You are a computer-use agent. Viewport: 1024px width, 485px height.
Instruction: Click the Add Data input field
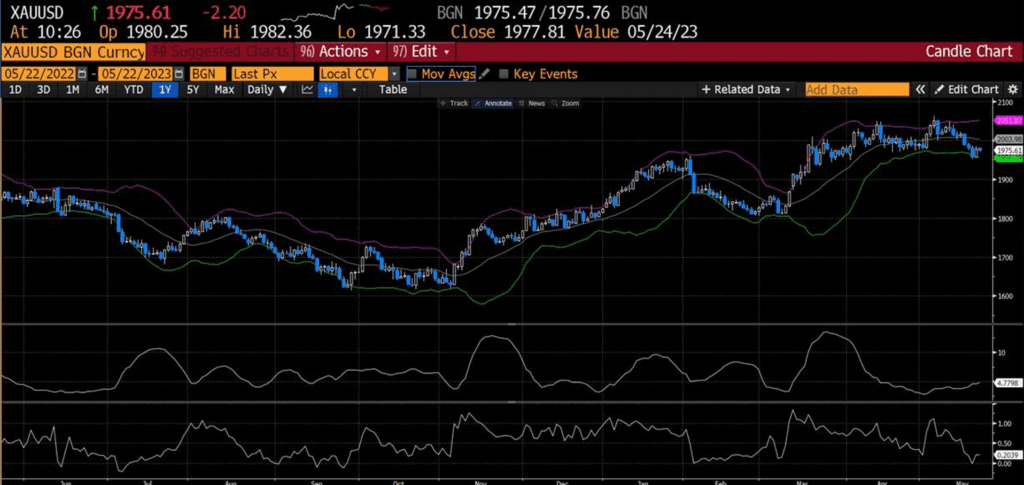[x=857, y=90]
